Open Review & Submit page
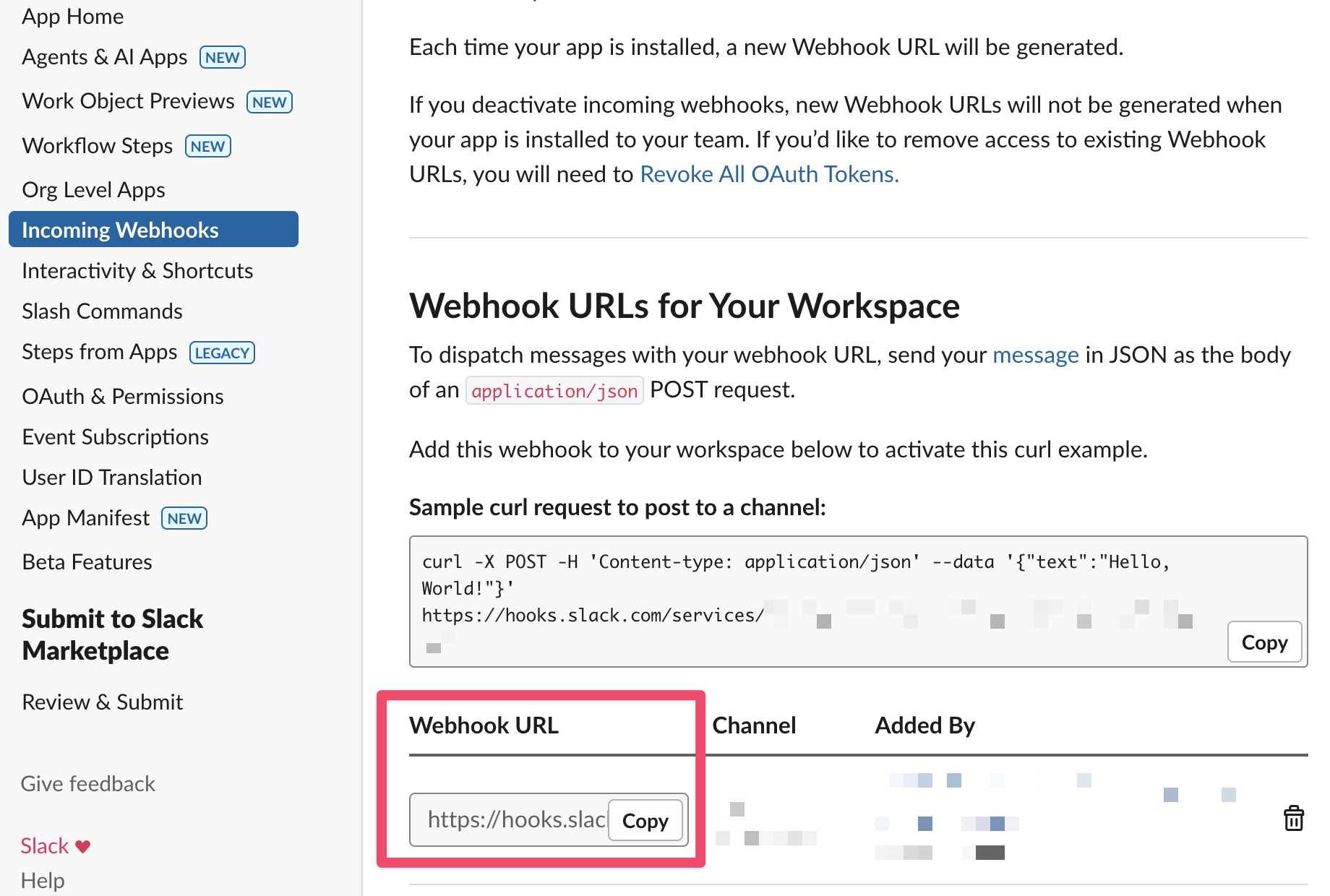The image size is (1330, 896). tap(102, 702)
